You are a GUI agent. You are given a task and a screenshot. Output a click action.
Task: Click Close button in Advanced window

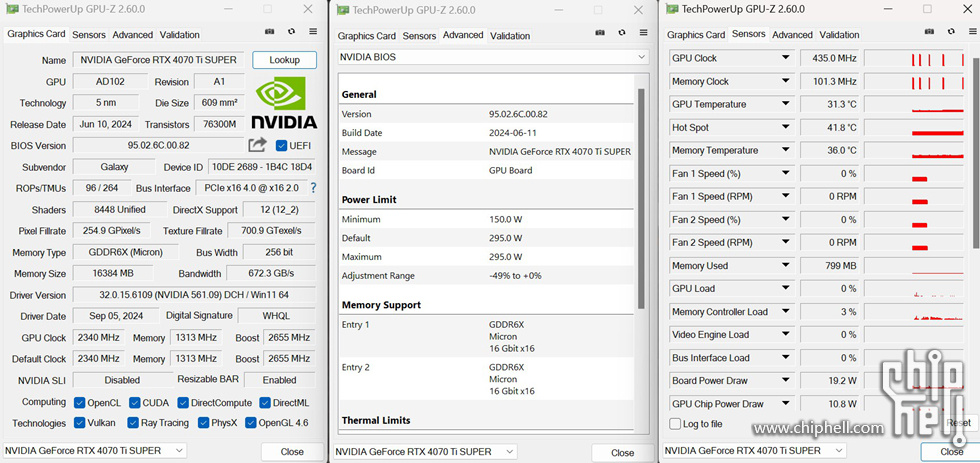coord(622,452)
